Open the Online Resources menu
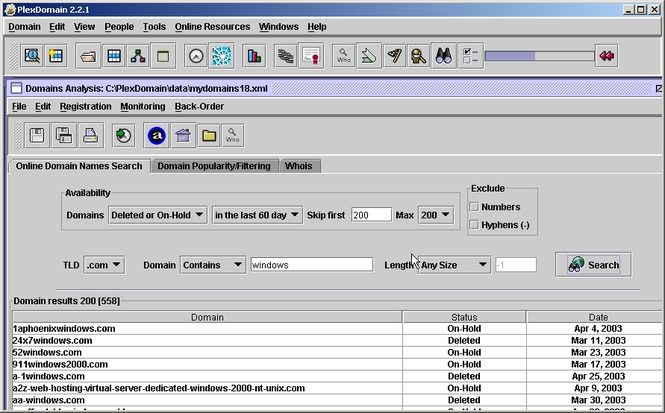 click(212, 27)
